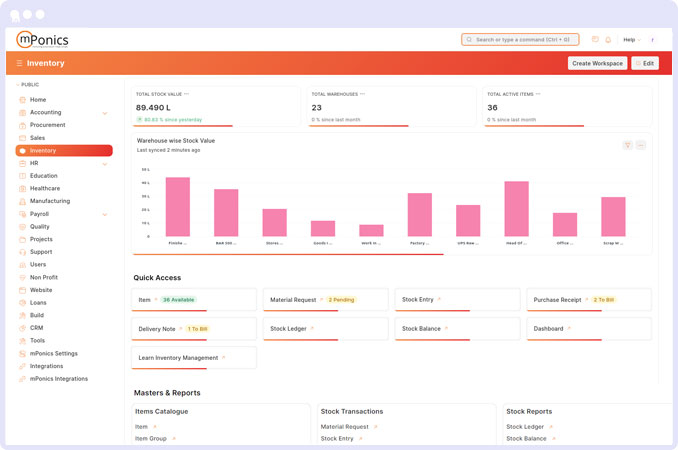This screenshot has height=450, width=678.
Task: Click the Users sidebar icon
Action: [x=22, y=265]
